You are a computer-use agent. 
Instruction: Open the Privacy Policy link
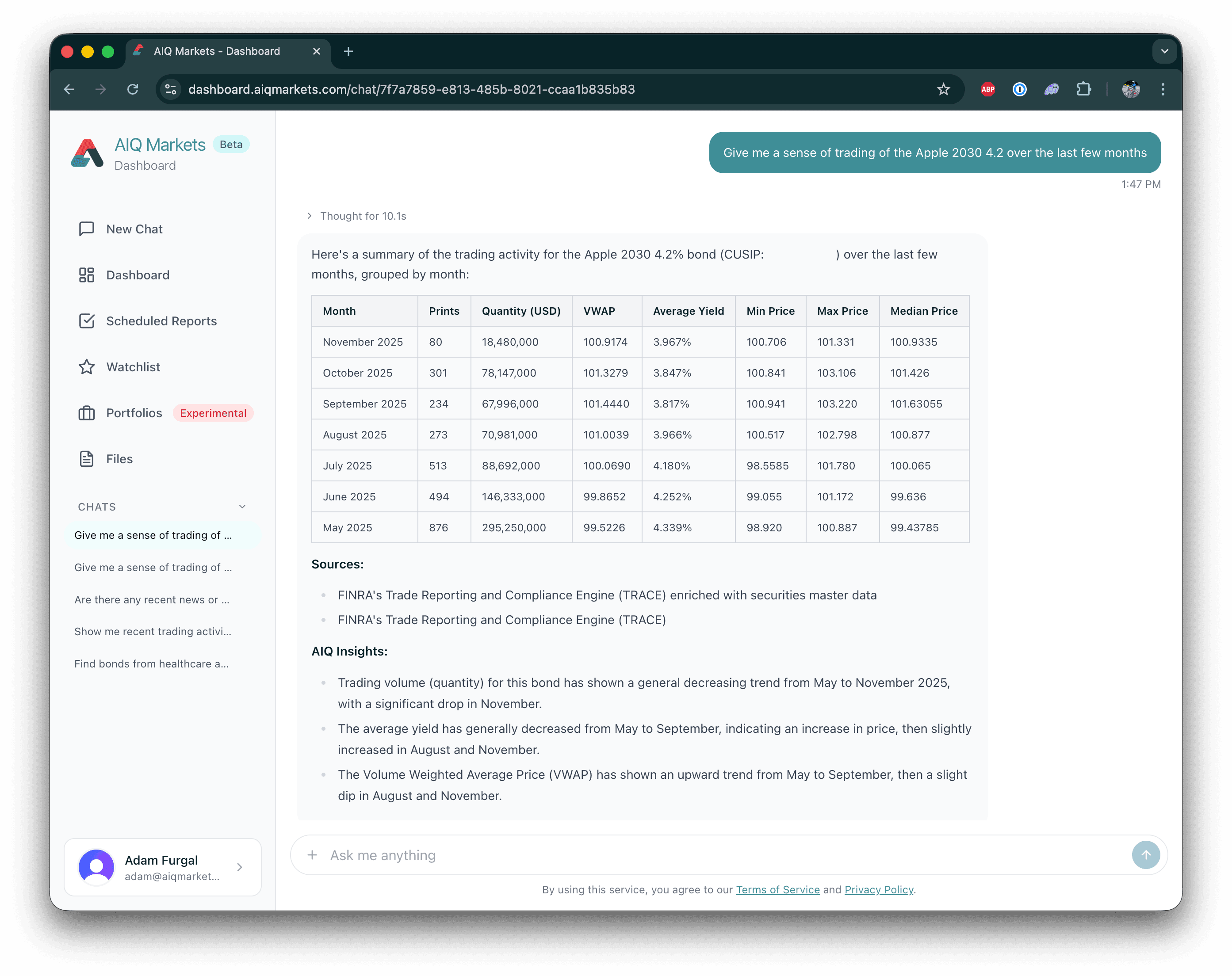pyautogui.click(x=879, y=889)
